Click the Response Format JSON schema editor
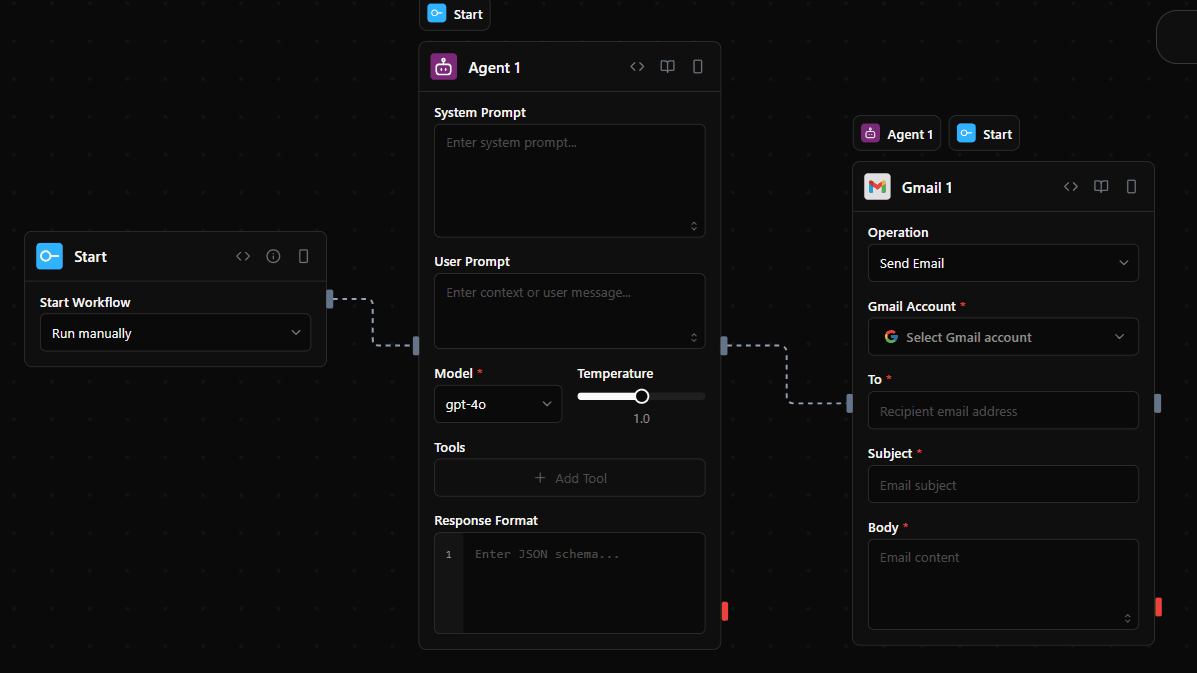The height and width of the screenshot is (673, 1197). tap(582, 583)
